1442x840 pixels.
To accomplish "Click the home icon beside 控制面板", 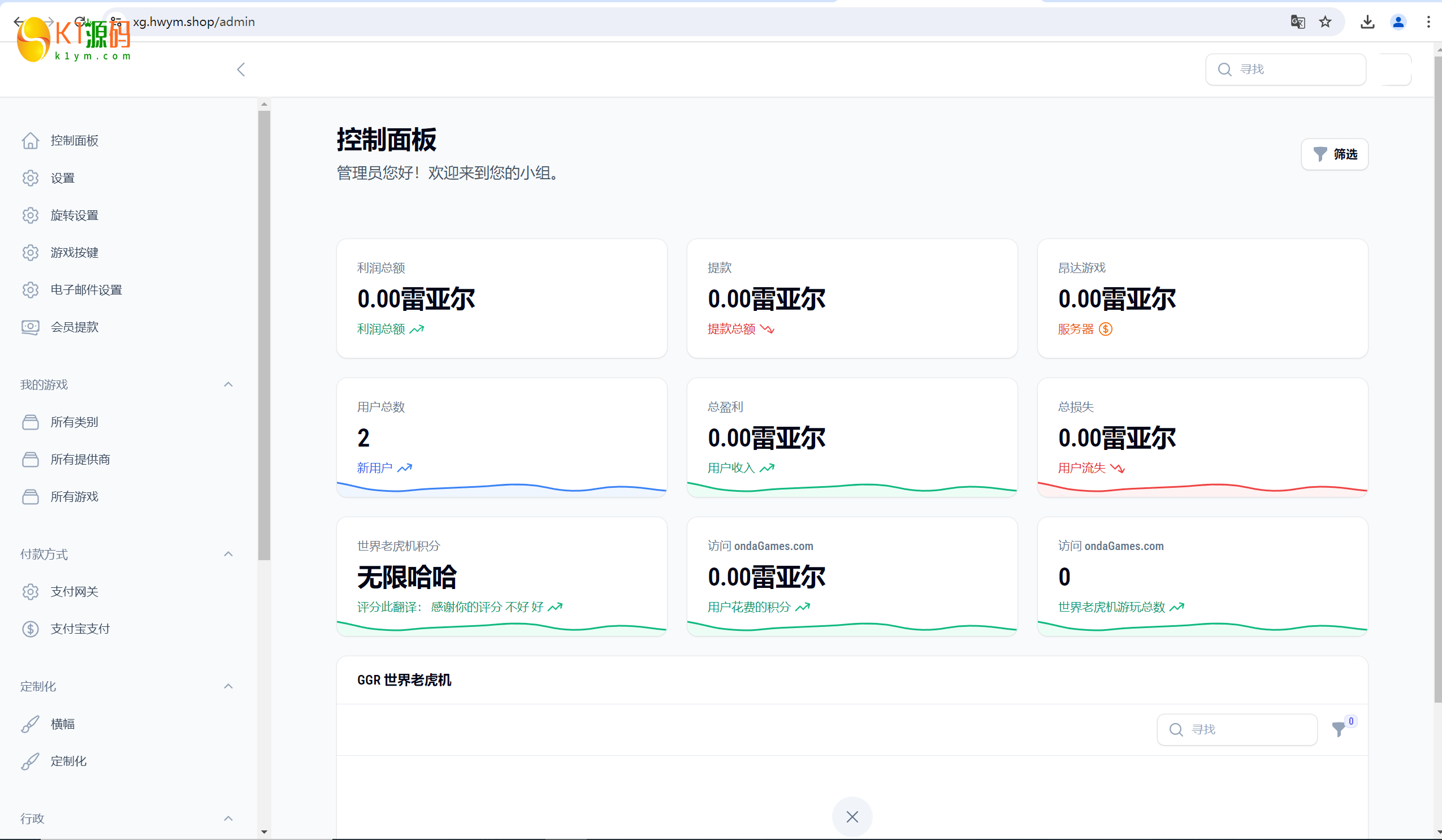I will pos(31,140).
